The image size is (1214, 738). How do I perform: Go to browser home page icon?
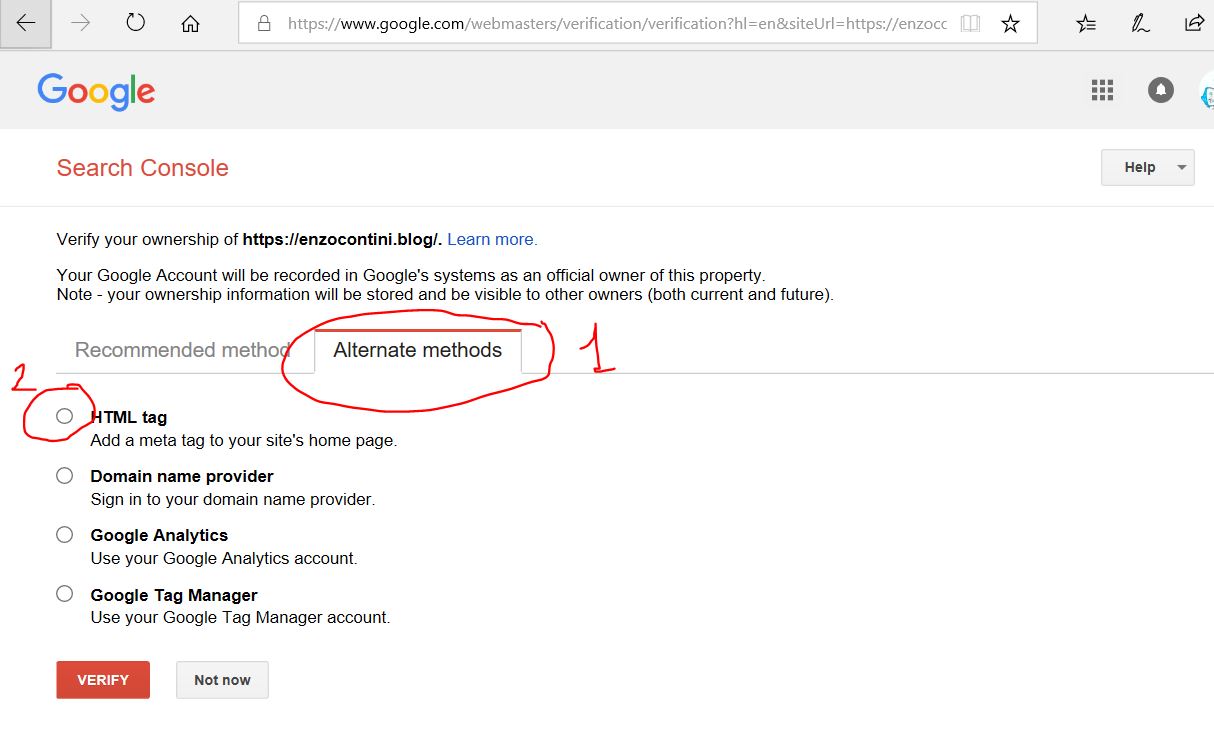190,23
